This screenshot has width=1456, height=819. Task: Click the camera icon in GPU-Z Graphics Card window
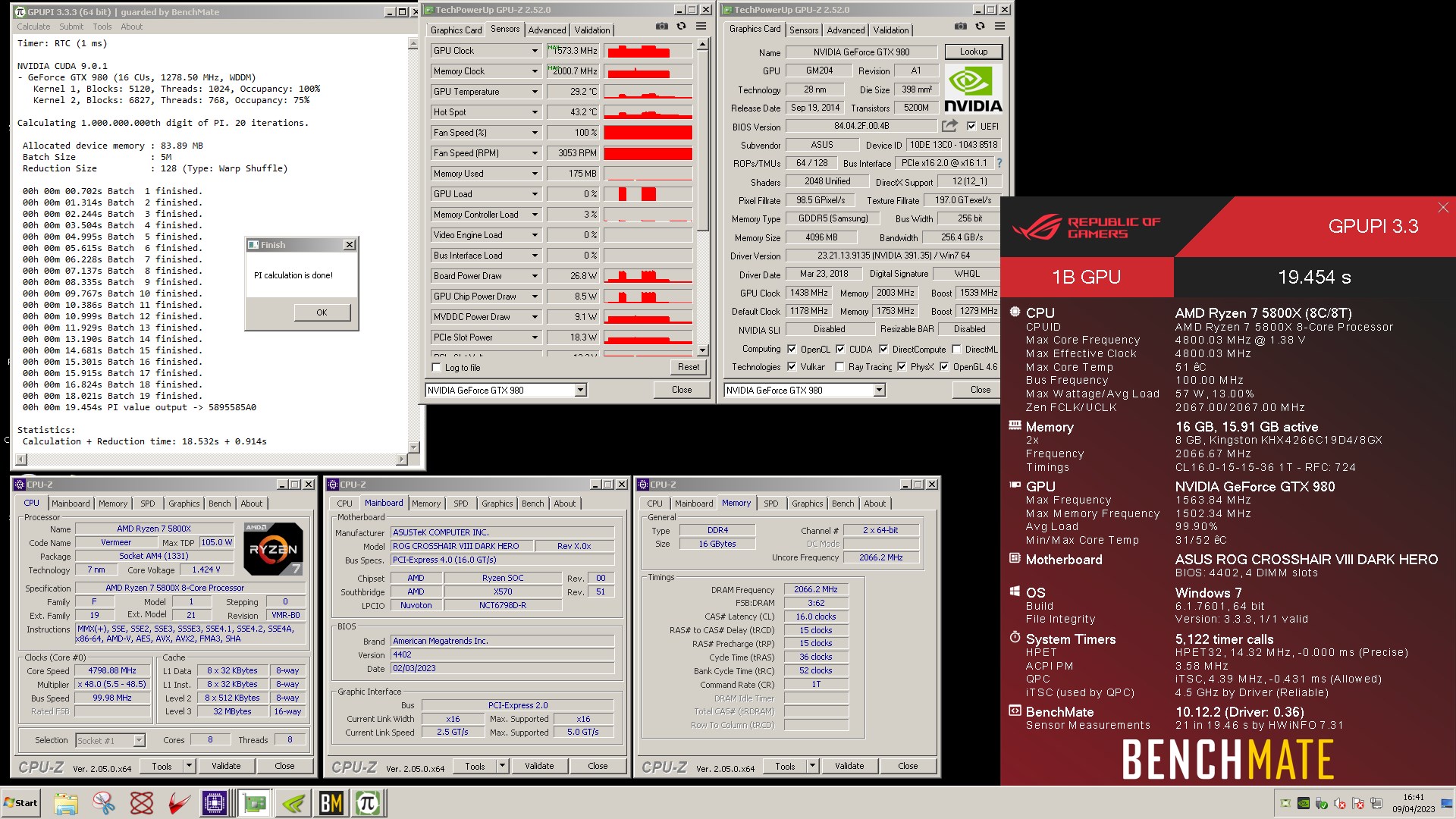(x=961, y=27)
